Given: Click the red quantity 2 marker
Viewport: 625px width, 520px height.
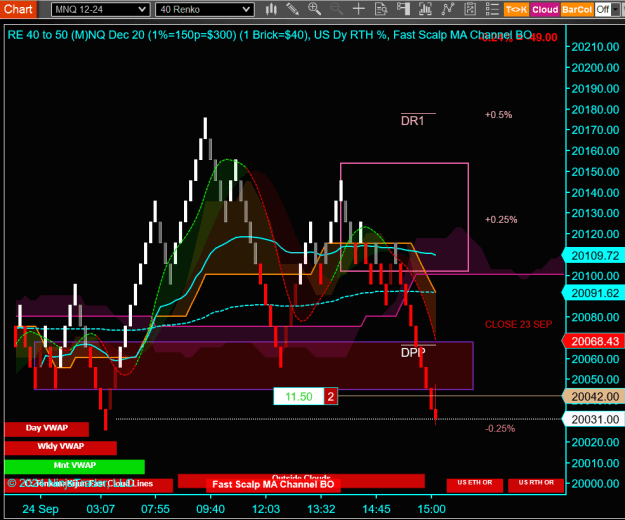Looking at the screenshot, I should point(330,396).
